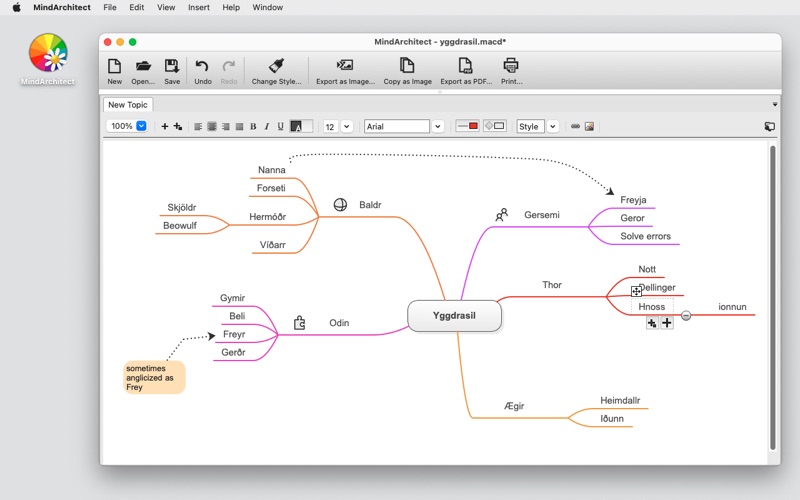
Task: Toggle underline formatting
Action: (281, 127)
